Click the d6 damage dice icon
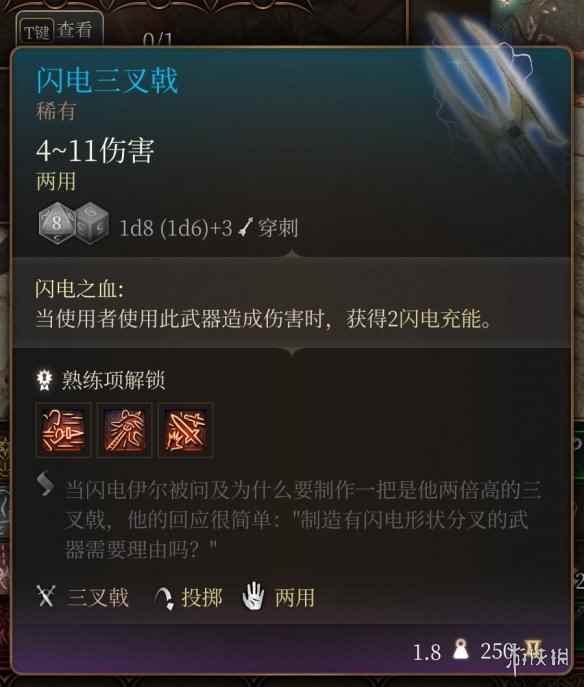This screenshot has width=584, height=687. 92,223
